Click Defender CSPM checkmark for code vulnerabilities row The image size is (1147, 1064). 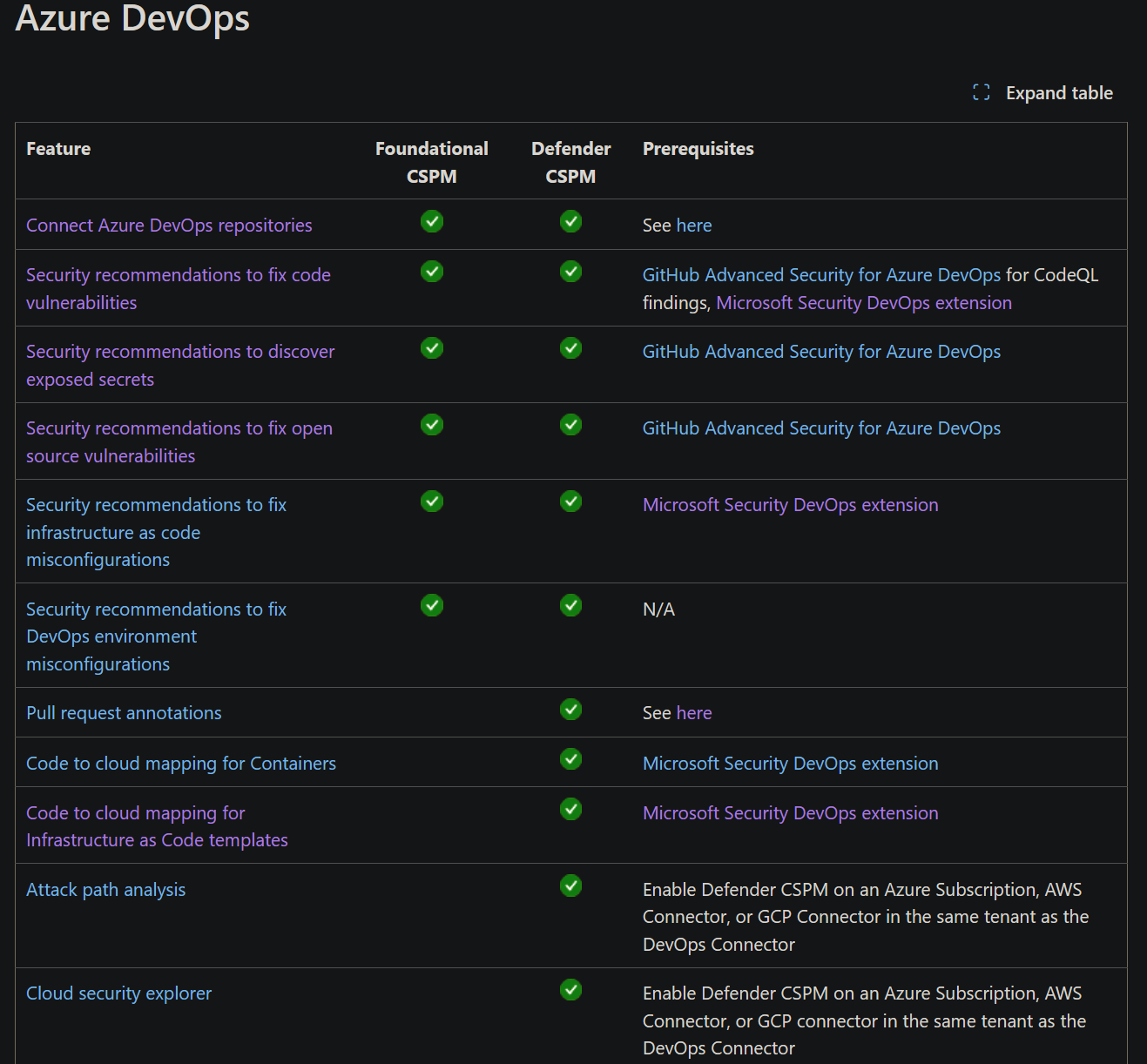pos(571,272)
